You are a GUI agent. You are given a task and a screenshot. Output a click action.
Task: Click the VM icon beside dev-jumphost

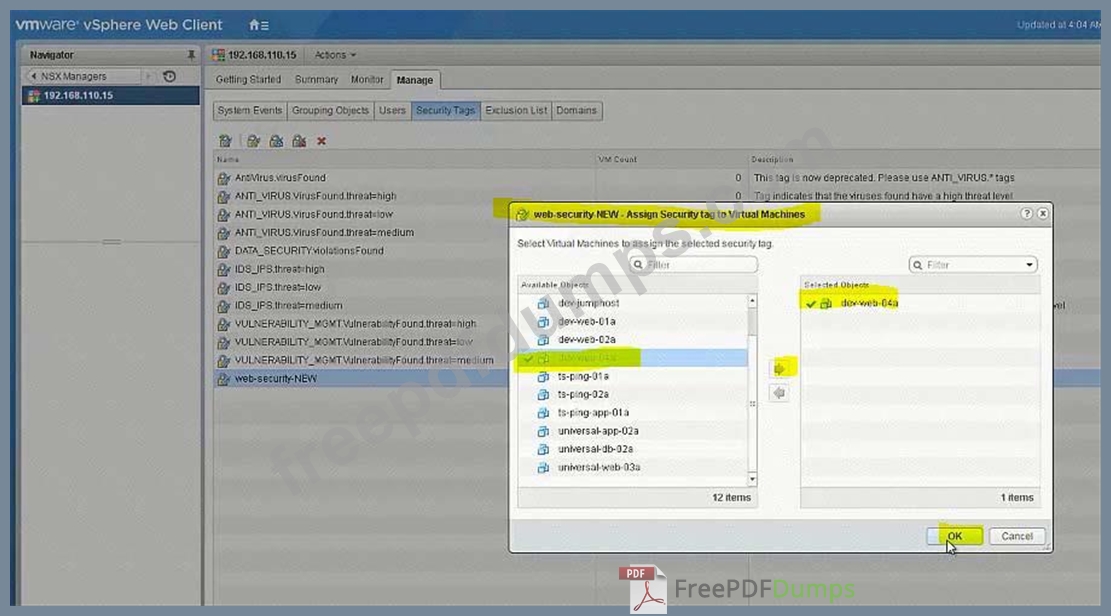[543, 303]
